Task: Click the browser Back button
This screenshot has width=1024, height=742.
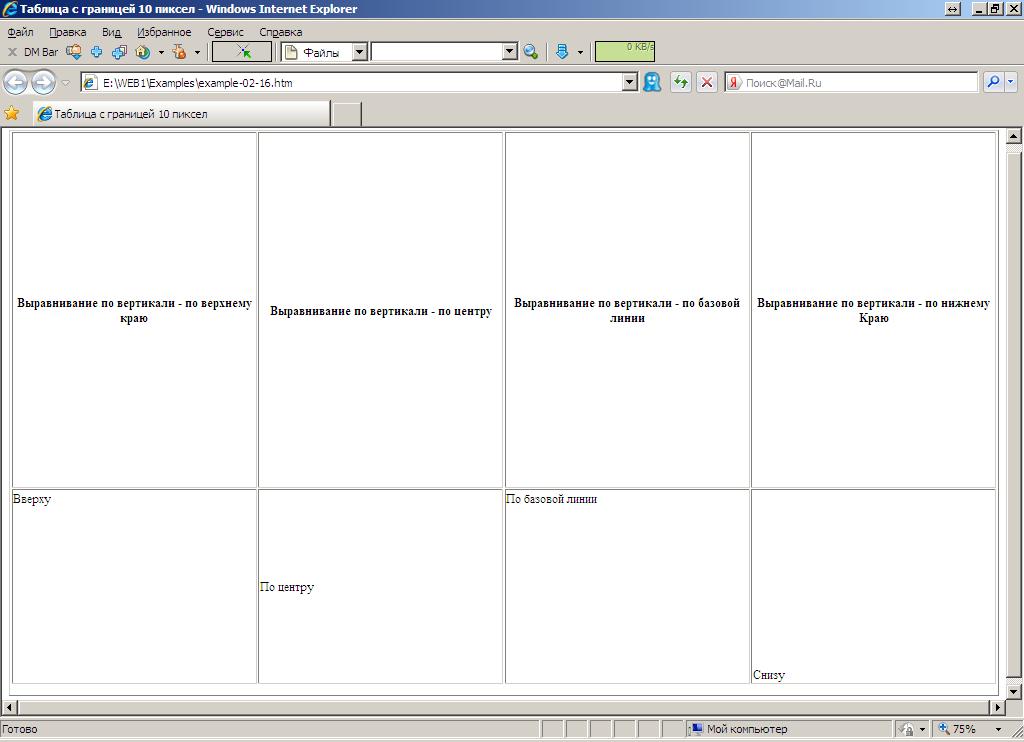Action: click(16, 83)
